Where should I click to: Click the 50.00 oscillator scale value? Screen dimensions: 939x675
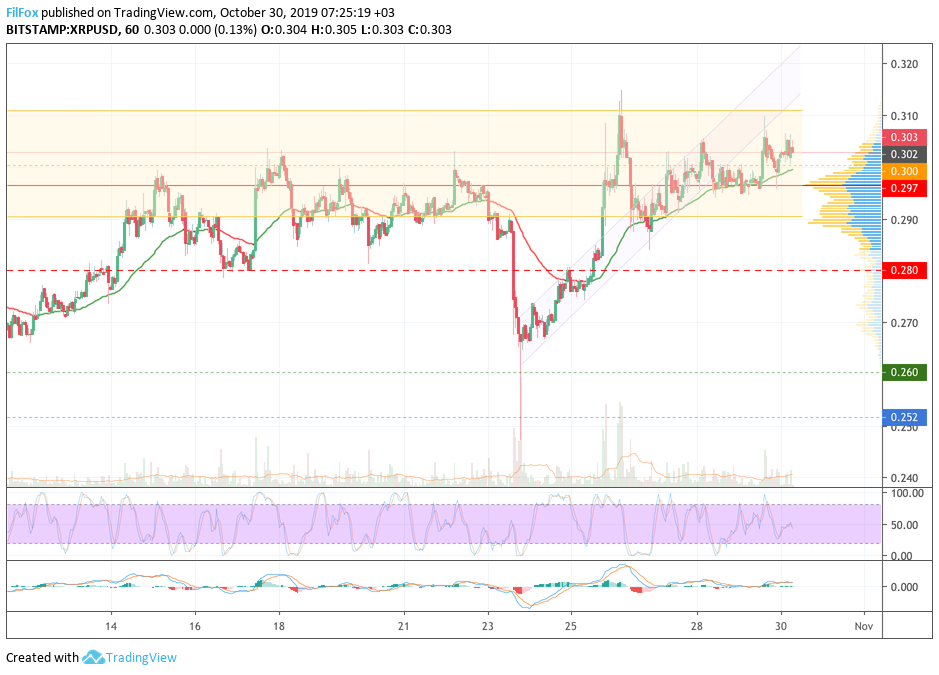click(x=905, y=525)
